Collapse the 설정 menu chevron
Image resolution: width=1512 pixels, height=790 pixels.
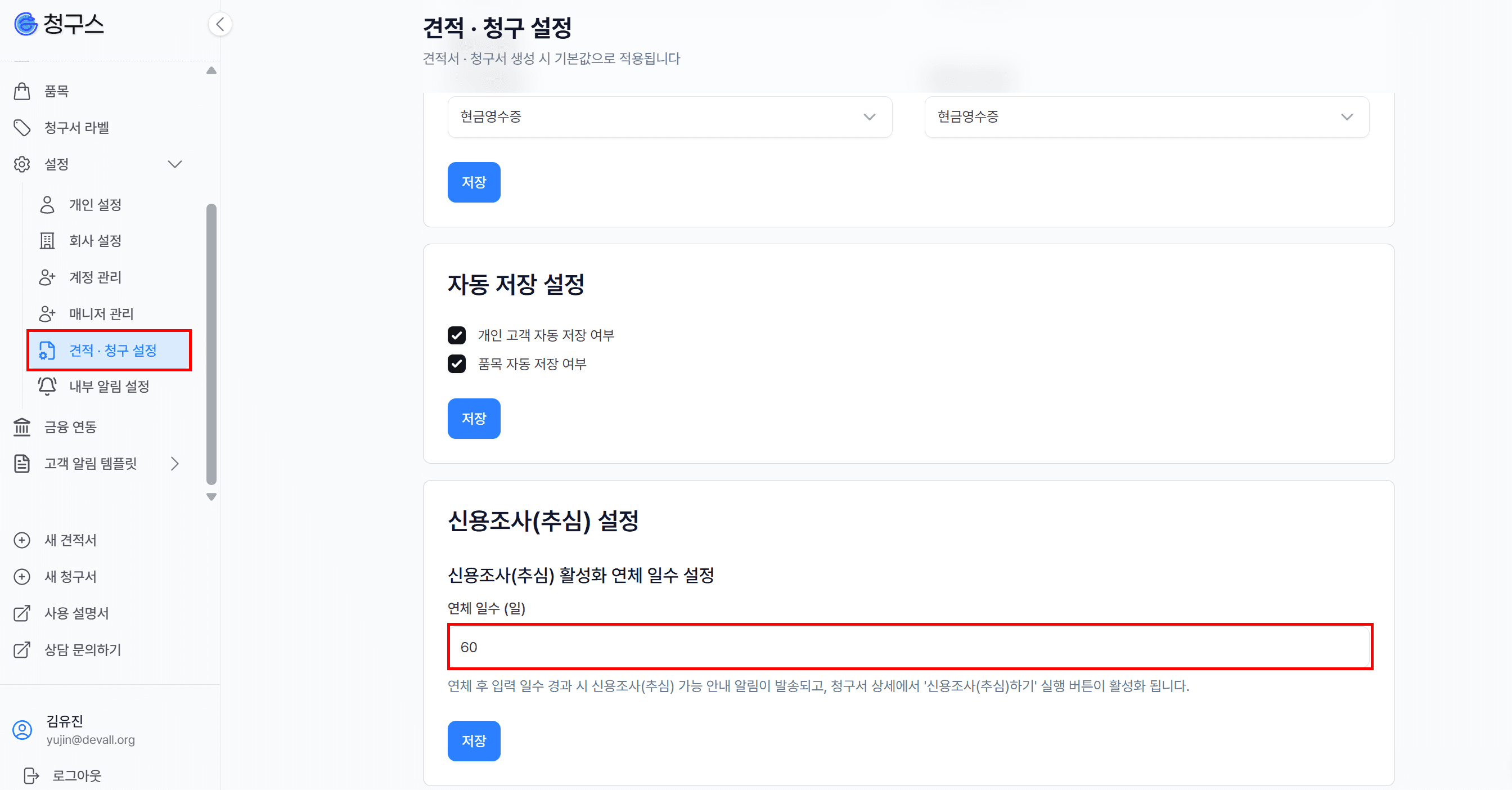click(x=175, y=164)
